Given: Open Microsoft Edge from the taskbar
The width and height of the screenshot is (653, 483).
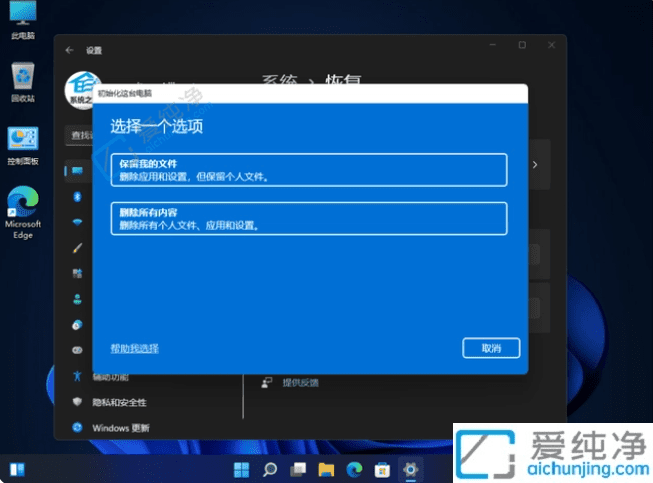Looking at the screenshot, I should [x=354, y=470].
